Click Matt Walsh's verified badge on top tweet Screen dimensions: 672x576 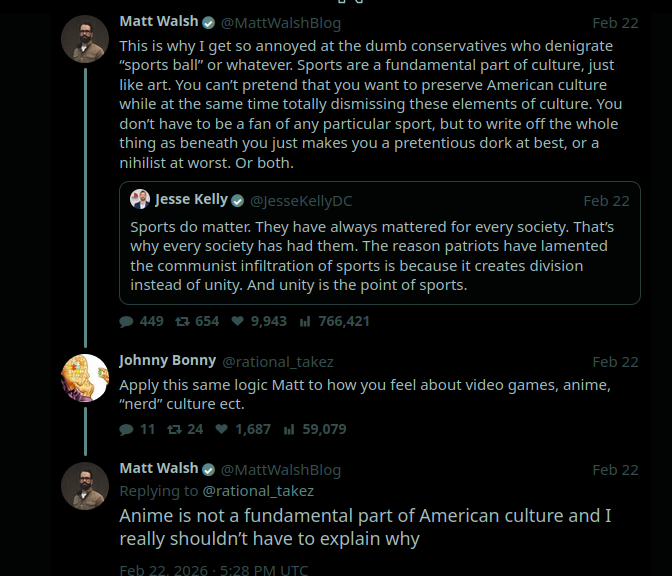(x=208, y=22)
